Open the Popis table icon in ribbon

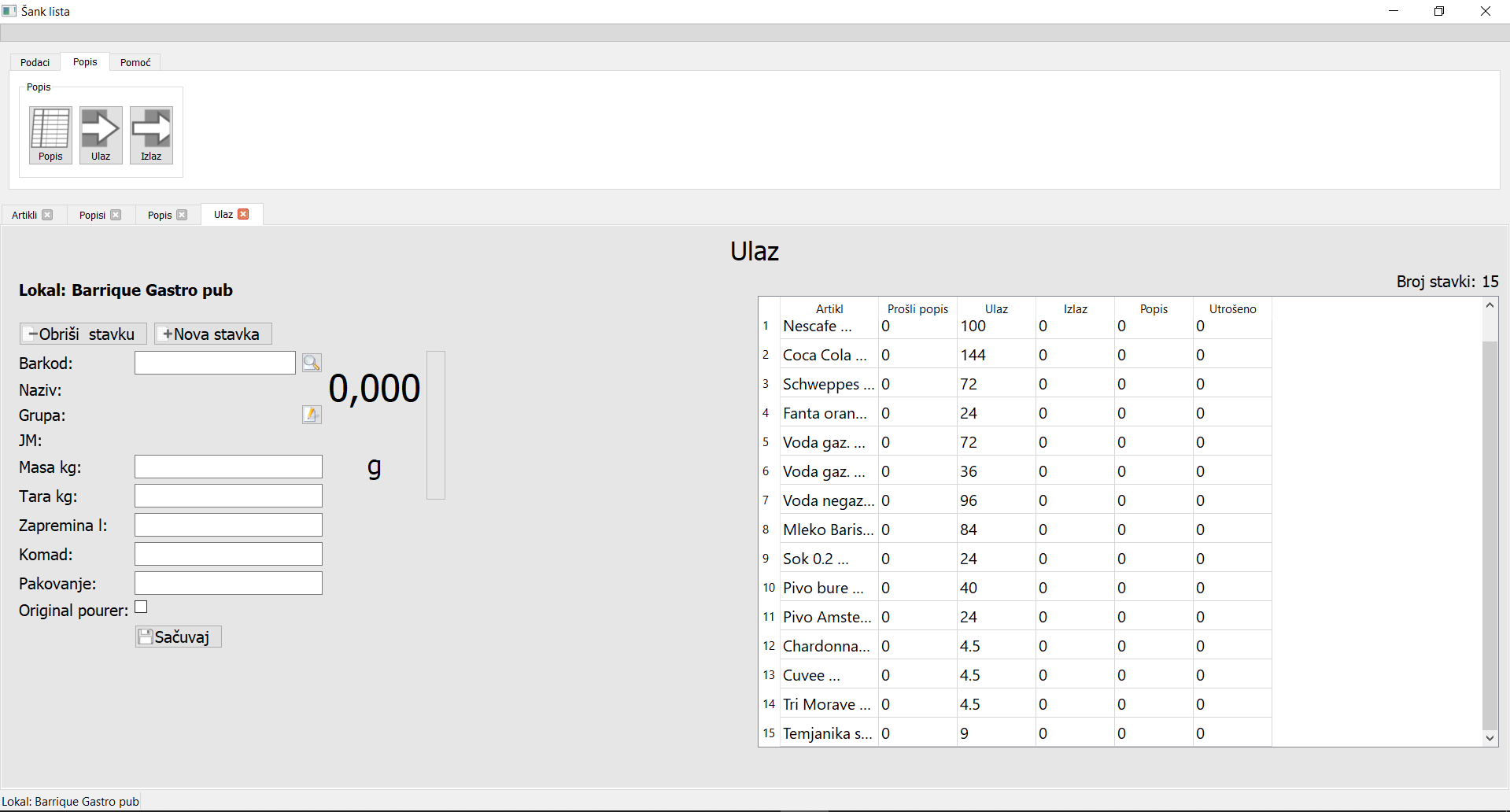[x=50, y=135]
